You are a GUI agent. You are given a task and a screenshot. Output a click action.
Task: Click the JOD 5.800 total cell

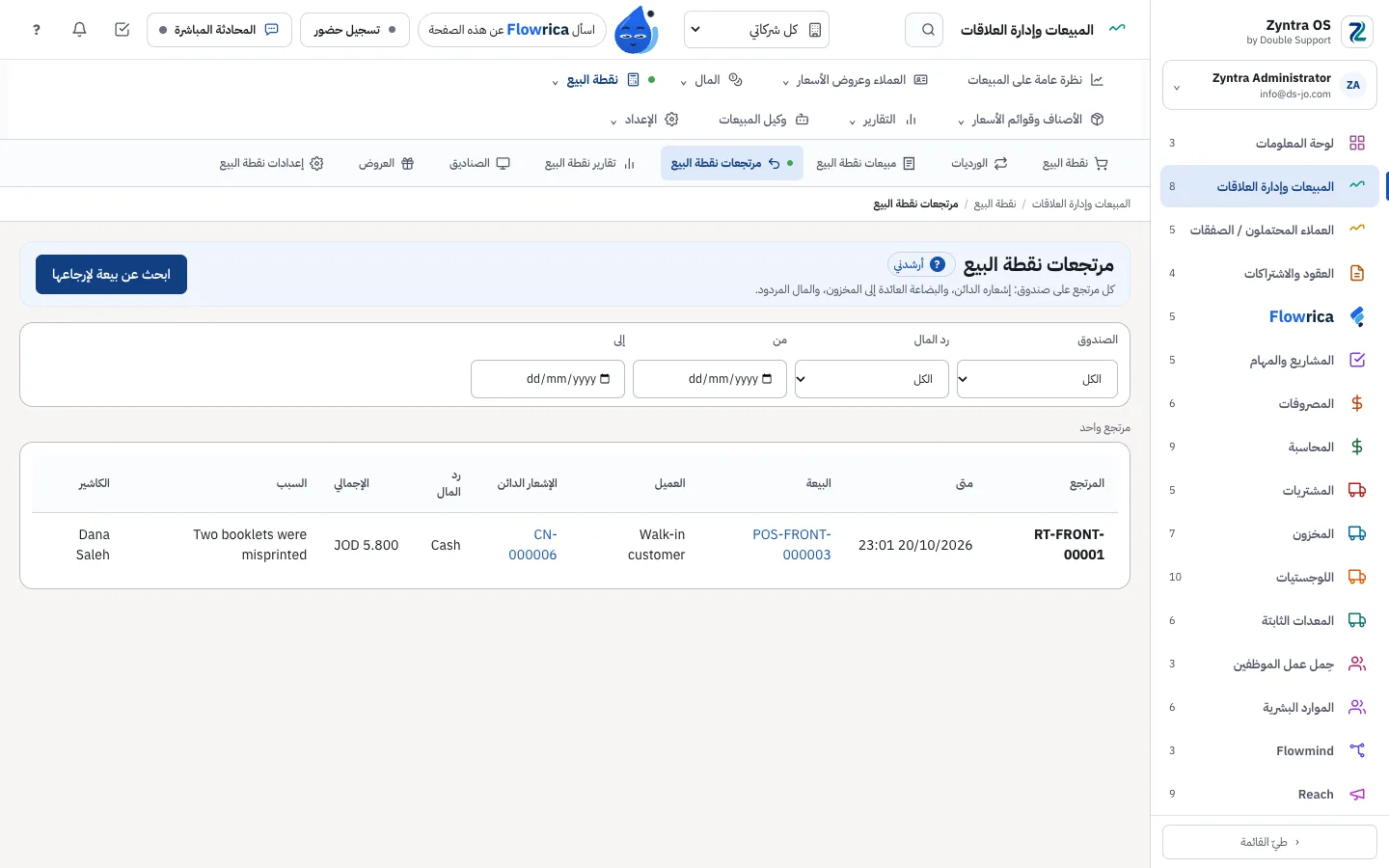coord(367,545)
